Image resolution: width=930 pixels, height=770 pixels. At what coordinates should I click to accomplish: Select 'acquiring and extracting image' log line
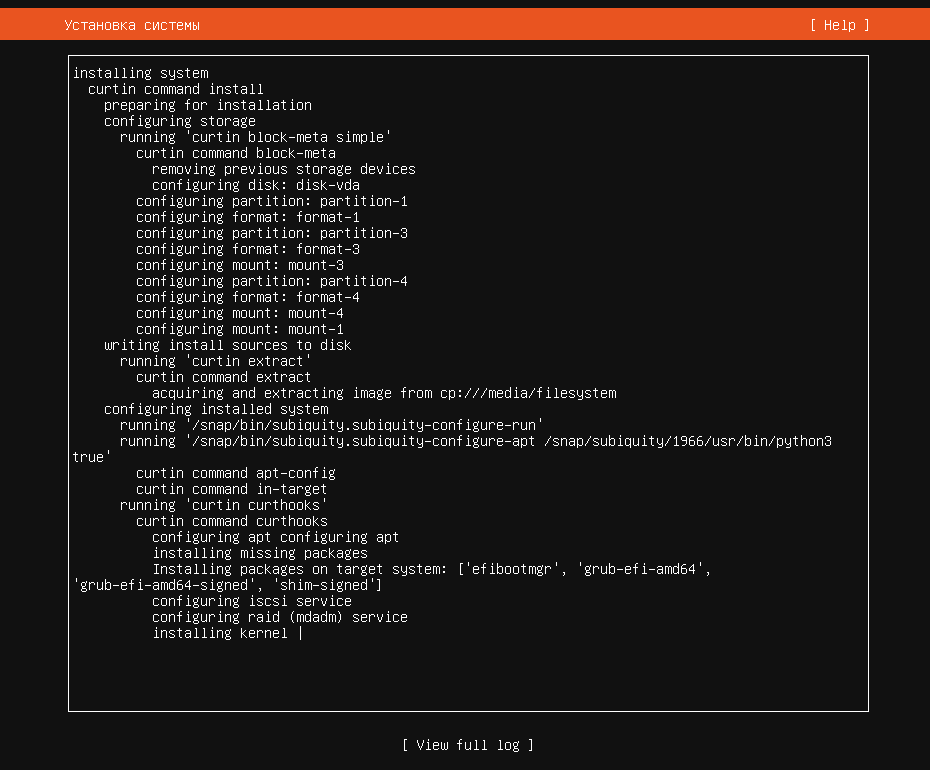pyautogui.click(x=384, y=393)
